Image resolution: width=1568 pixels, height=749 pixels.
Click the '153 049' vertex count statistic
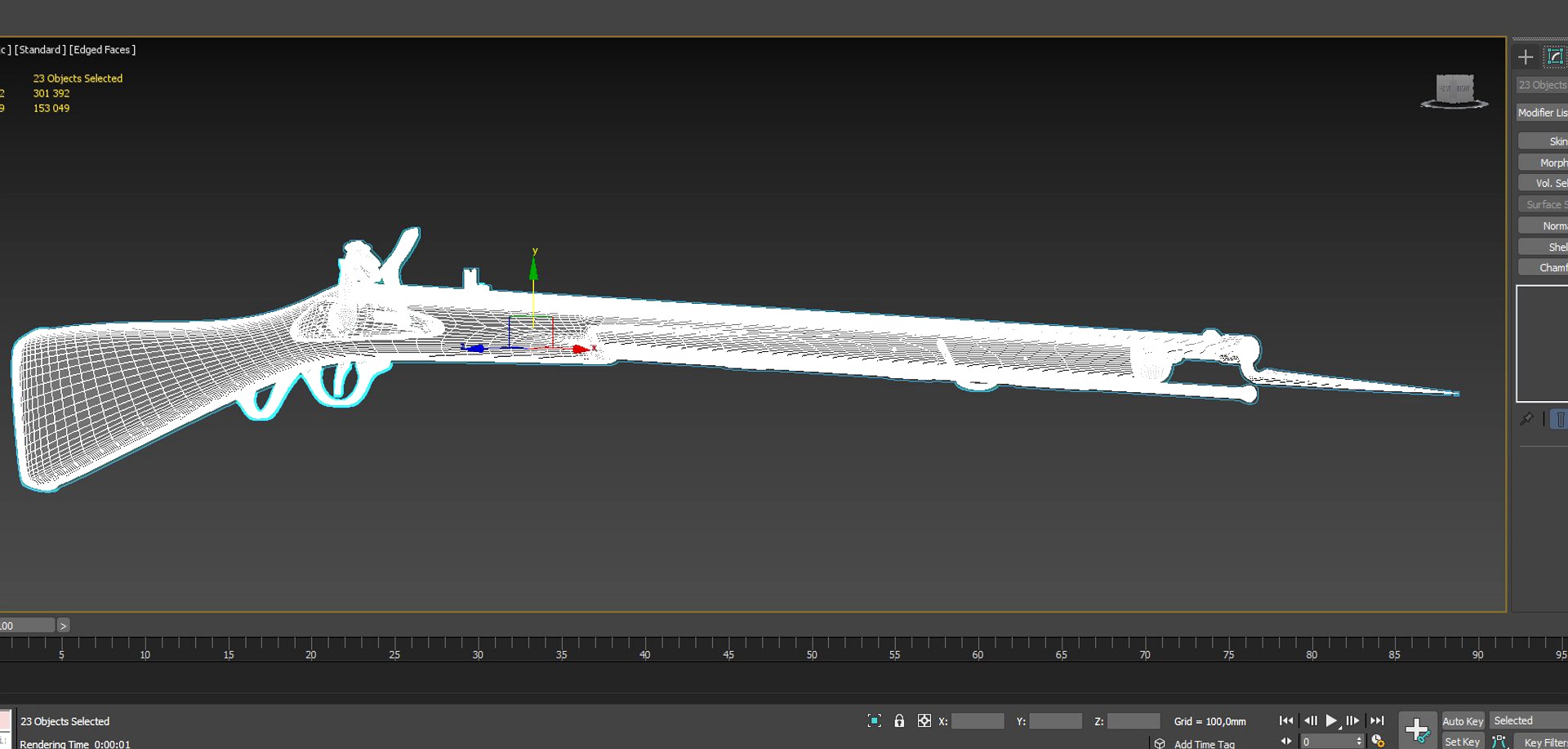coord(51,108)
